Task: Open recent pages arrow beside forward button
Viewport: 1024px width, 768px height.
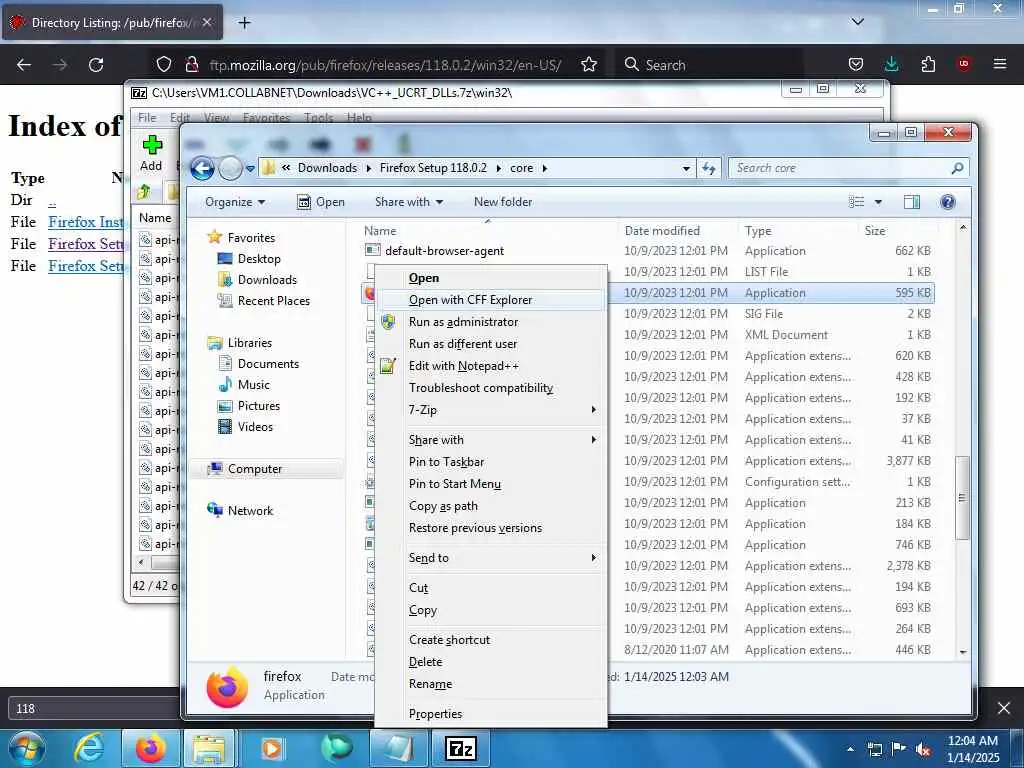Action: (x=250, y=168)
